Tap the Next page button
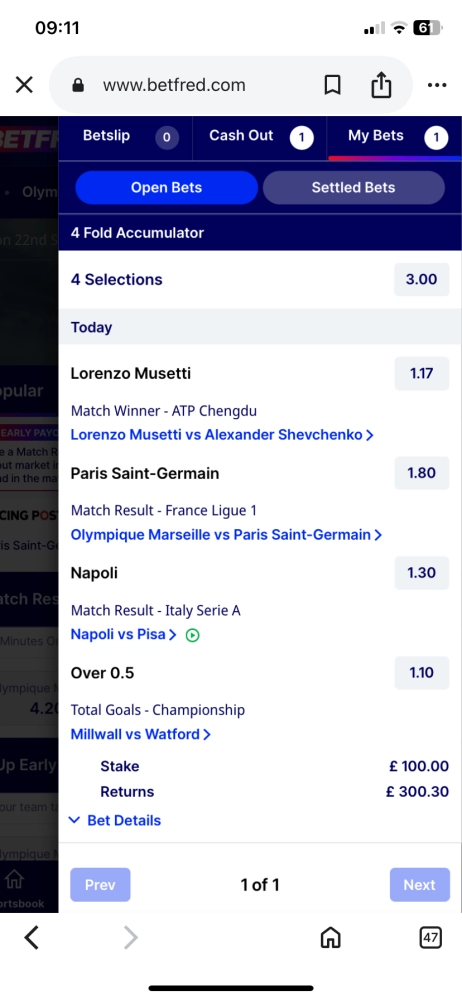Viewport: 462px width, 1000px height. [x=420, y=885]
